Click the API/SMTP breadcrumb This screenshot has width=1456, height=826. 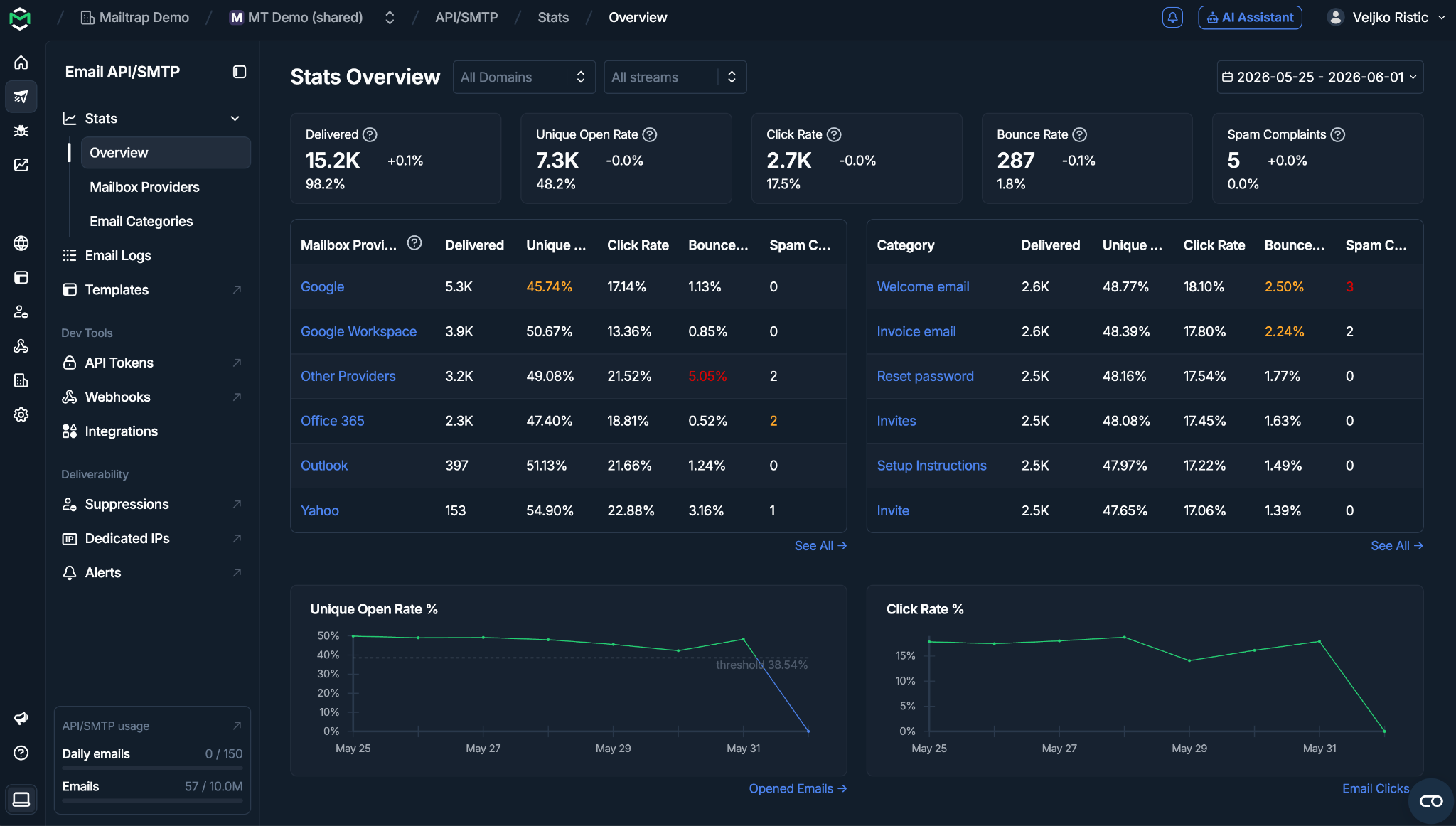pos(466,18)
